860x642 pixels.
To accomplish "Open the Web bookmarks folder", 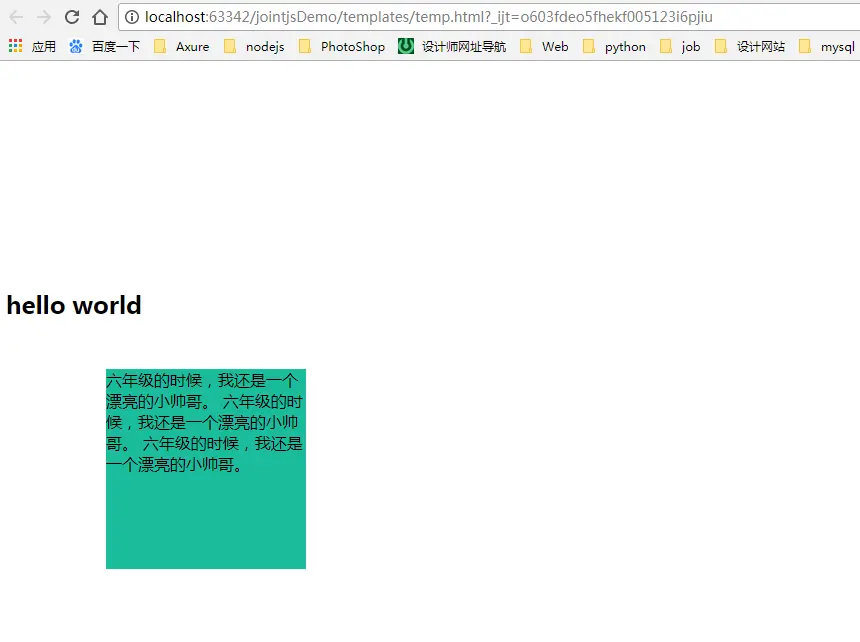I will [544, 47].
